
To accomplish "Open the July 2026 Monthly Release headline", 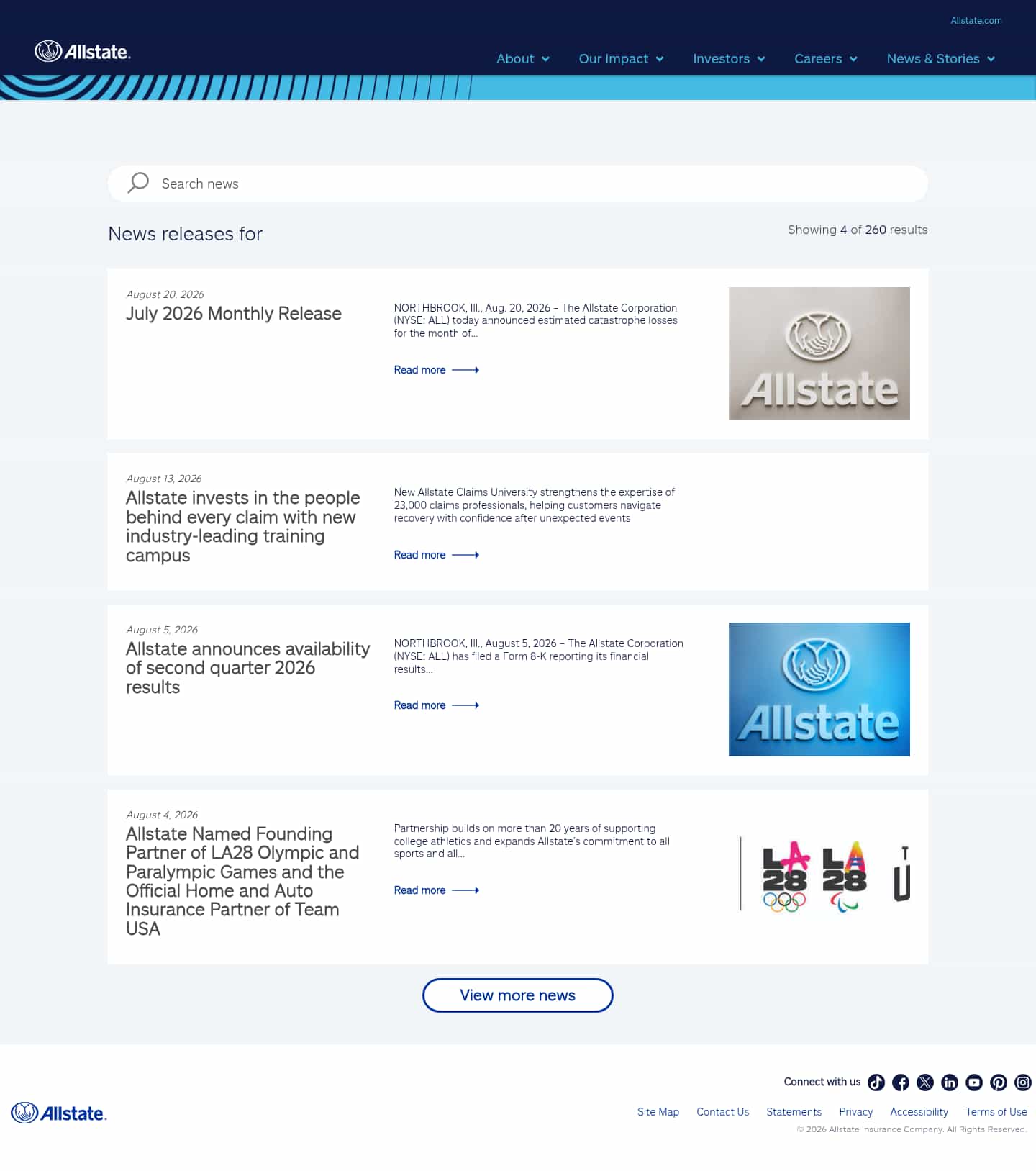I will 233,314.
